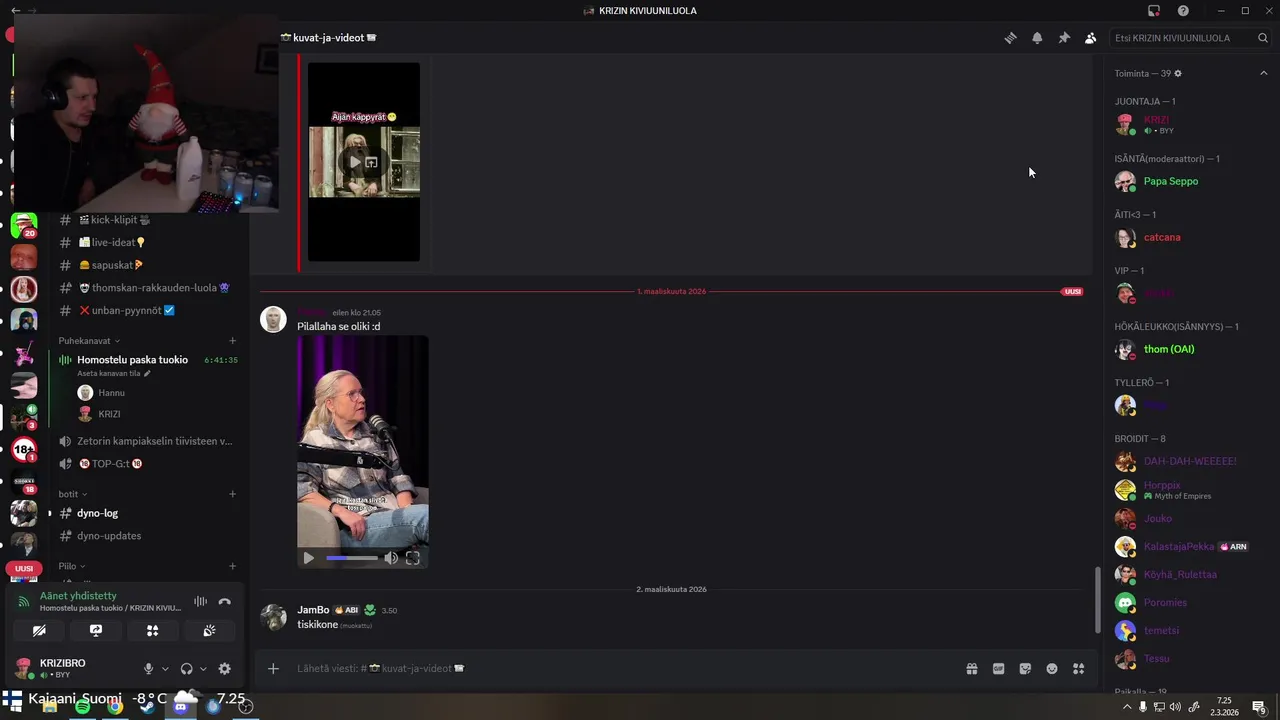The height and width of the screenshot is (720, 1280).
Task: Open activities button in voice panel
Action: [x=152, y=631]
